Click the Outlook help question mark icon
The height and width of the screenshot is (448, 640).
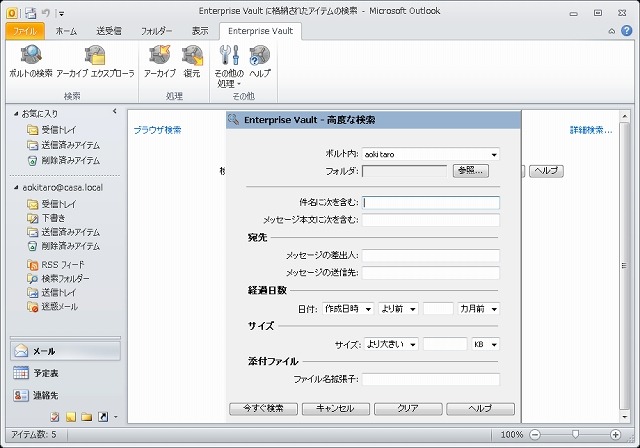626,31
